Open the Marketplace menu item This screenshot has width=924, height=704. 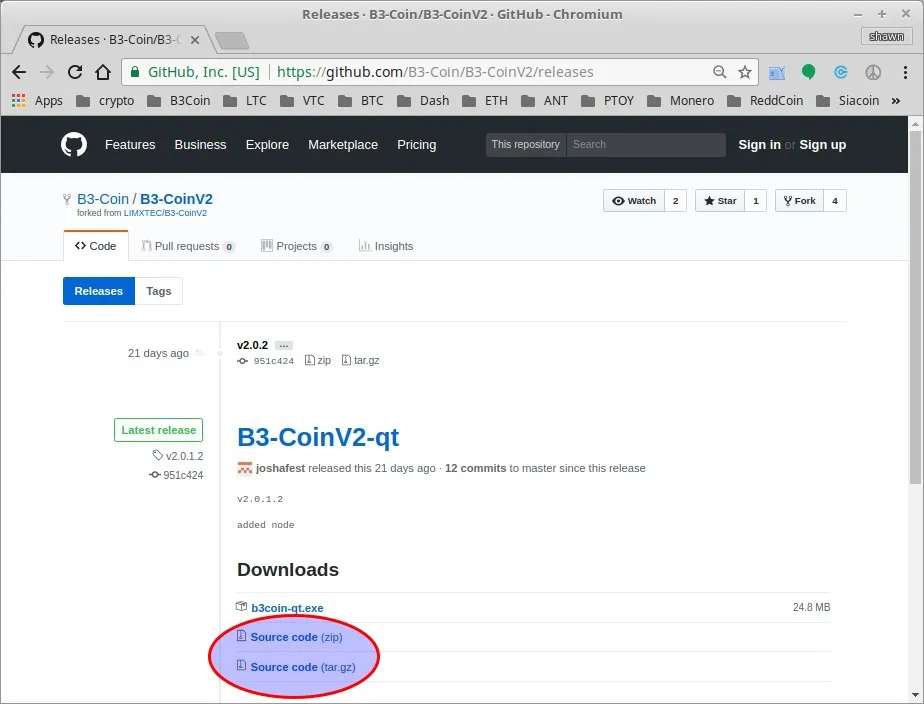click(x=343, y=144)
